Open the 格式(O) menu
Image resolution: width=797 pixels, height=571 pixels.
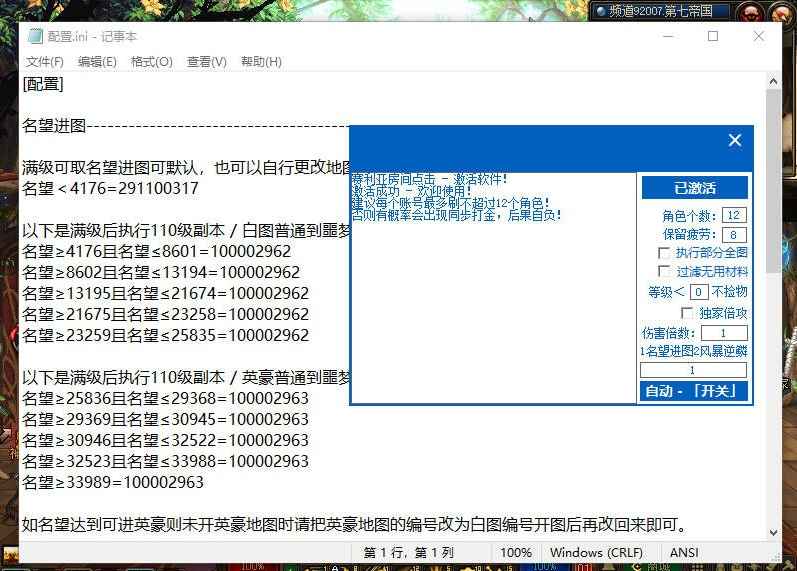coord(151,62)
